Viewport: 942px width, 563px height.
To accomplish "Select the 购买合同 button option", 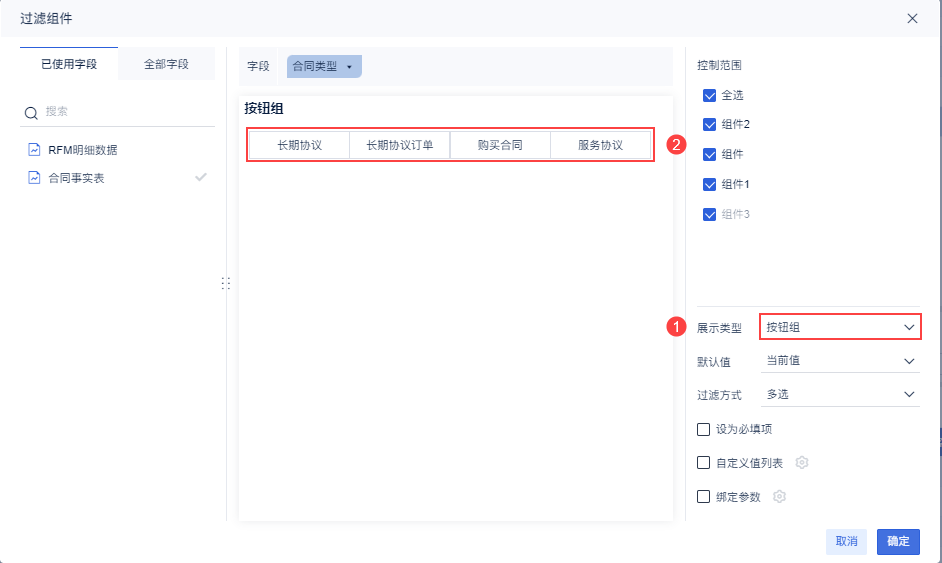I will [500, 145].
